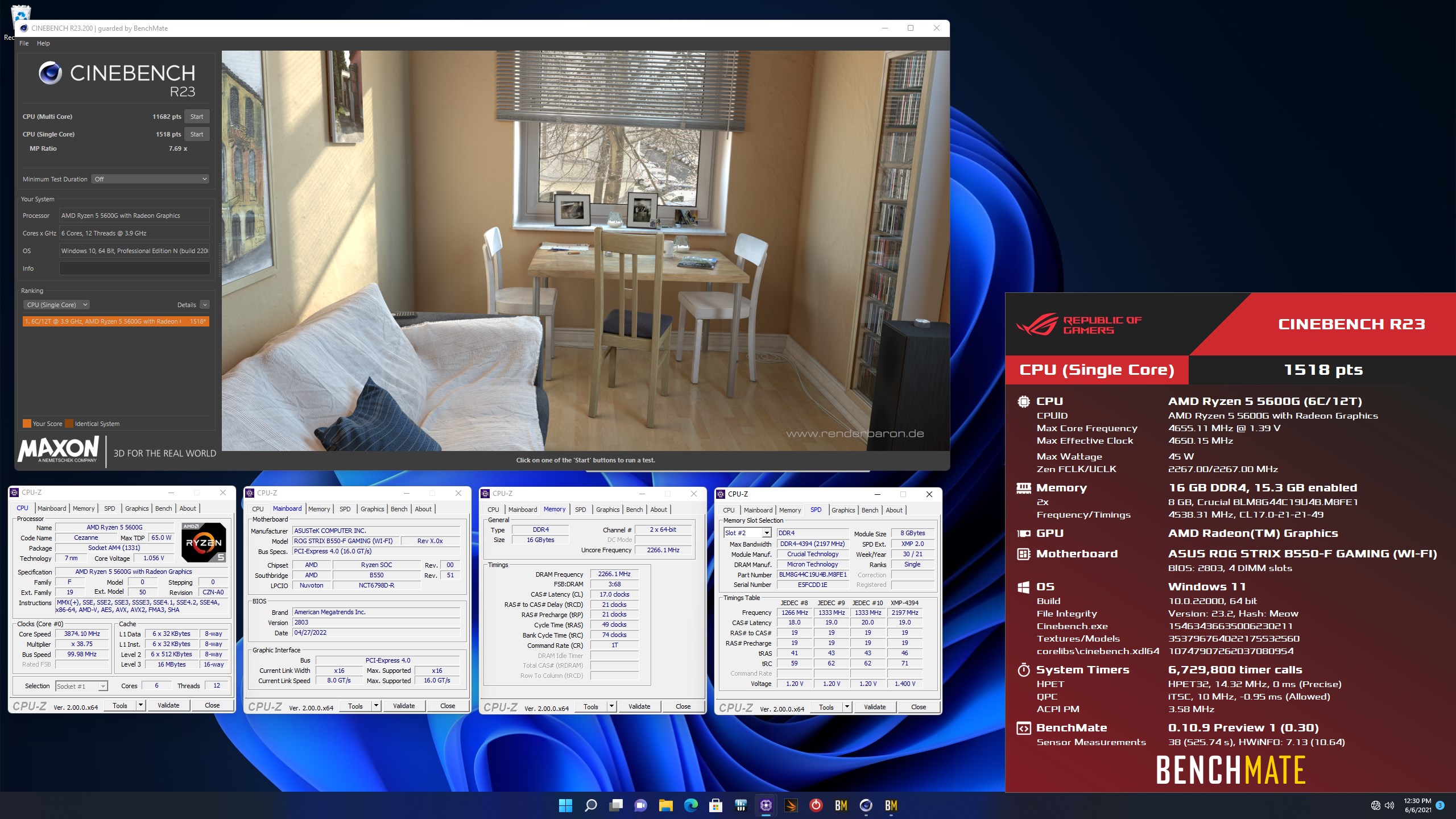Click Validate in the CPU-Z SPD window
The height and width of the screenshot is (819, 1456).
[x=875, y=707]
